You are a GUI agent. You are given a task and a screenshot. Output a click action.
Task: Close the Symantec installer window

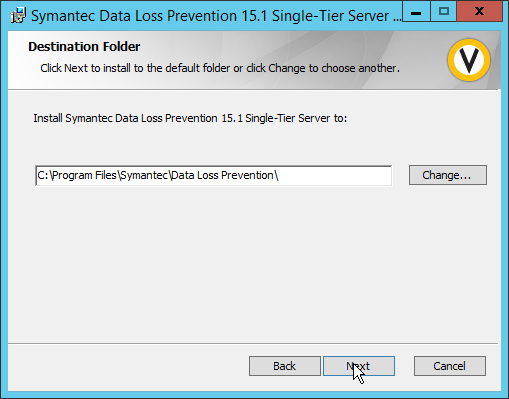[479, 12]
